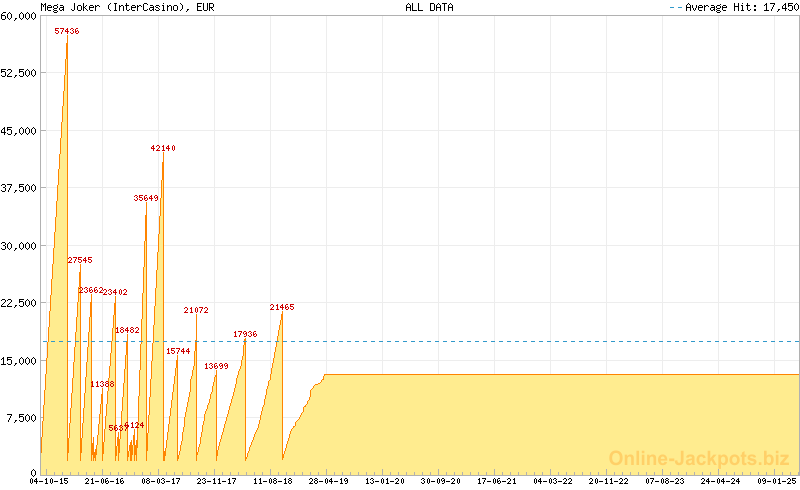Click the Average Hit: 17,450 legend
This screenshot has height=490, width=800.
733,7
